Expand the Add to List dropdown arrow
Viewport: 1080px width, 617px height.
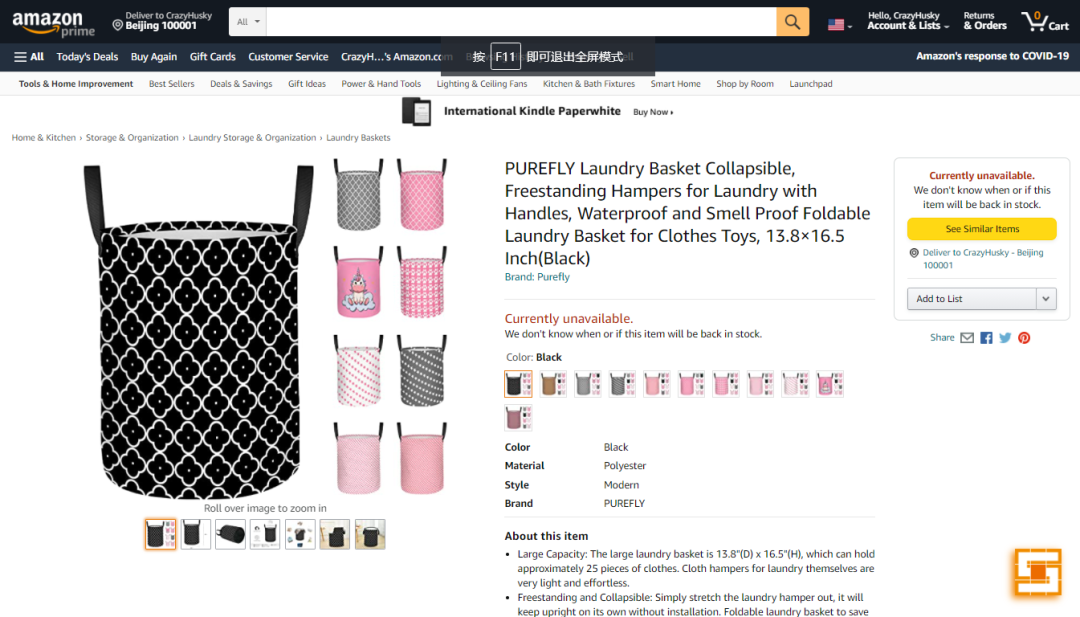(x=1046, y=298)
